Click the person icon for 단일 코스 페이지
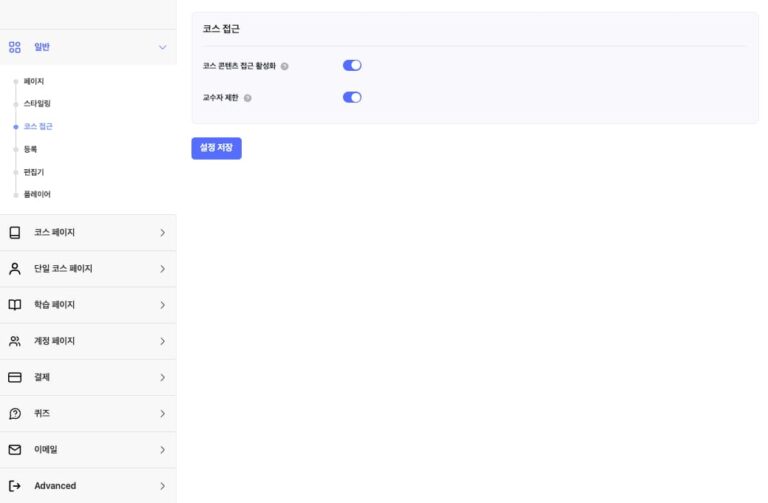 point(15,269)
